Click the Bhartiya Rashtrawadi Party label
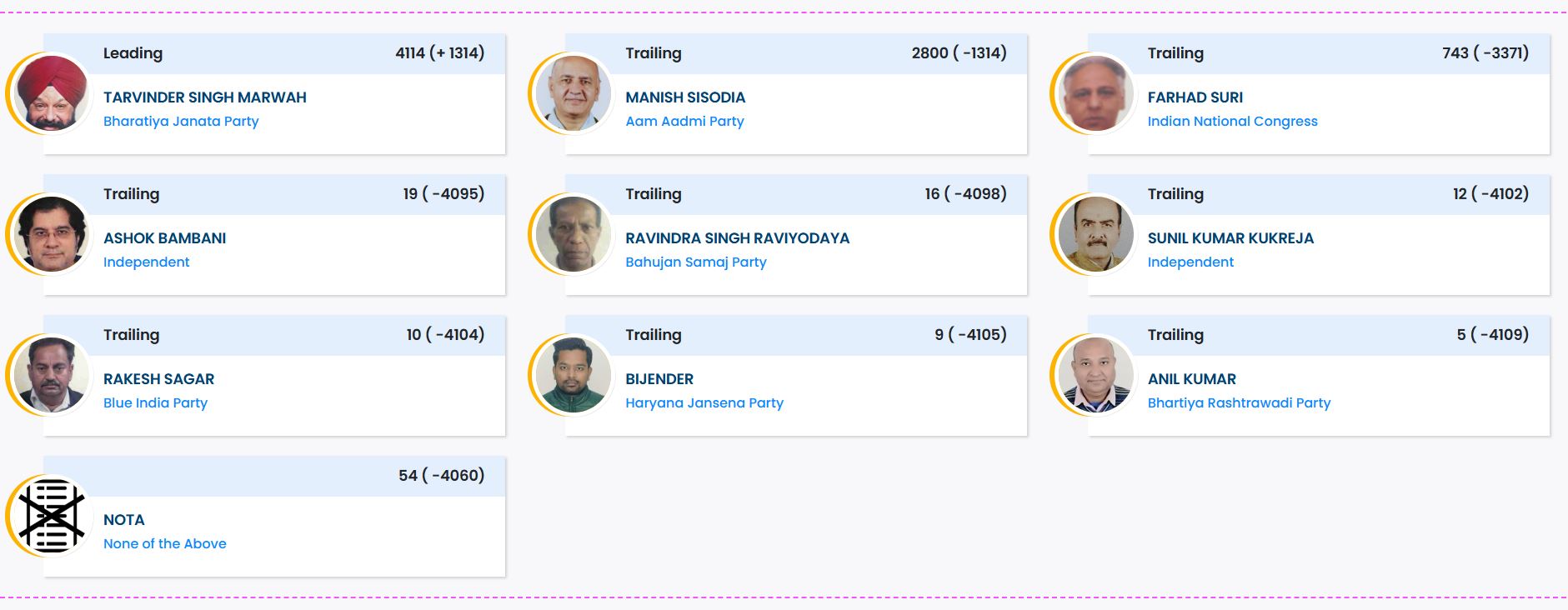The height and width of the screenshot is (610, 1568). pos(1239,403)
